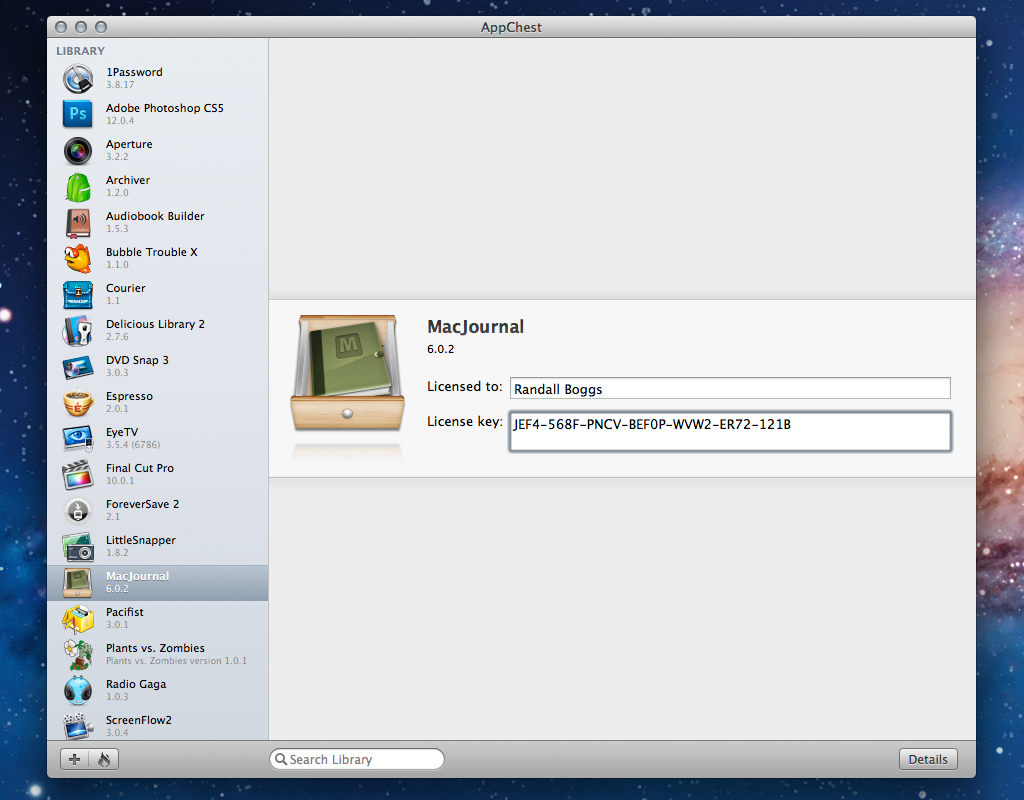Click the large MacJournal drawer icon

347,374
